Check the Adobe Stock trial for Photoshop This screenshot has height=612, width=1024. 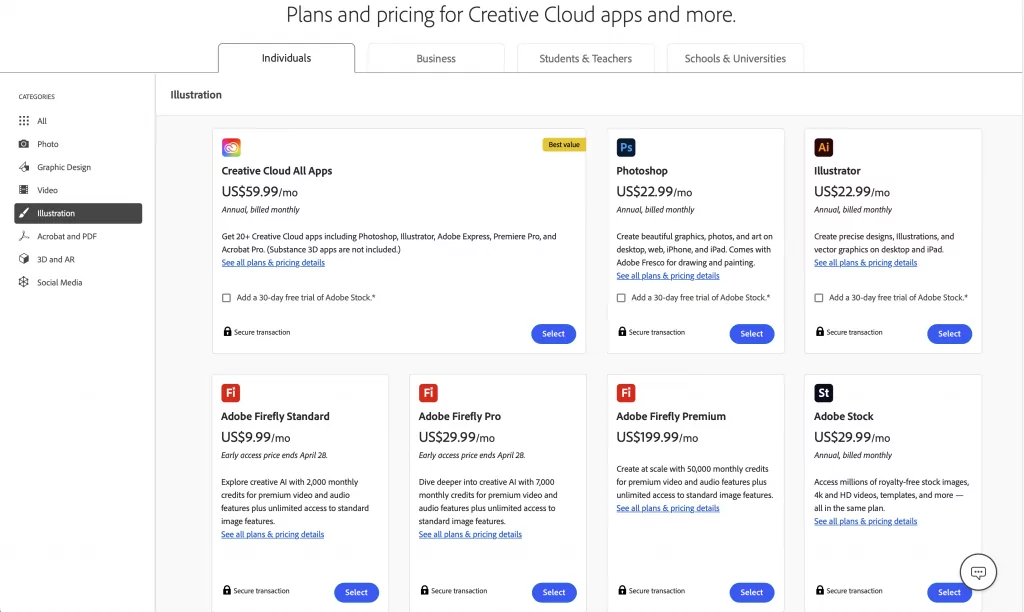pos(620,297)
